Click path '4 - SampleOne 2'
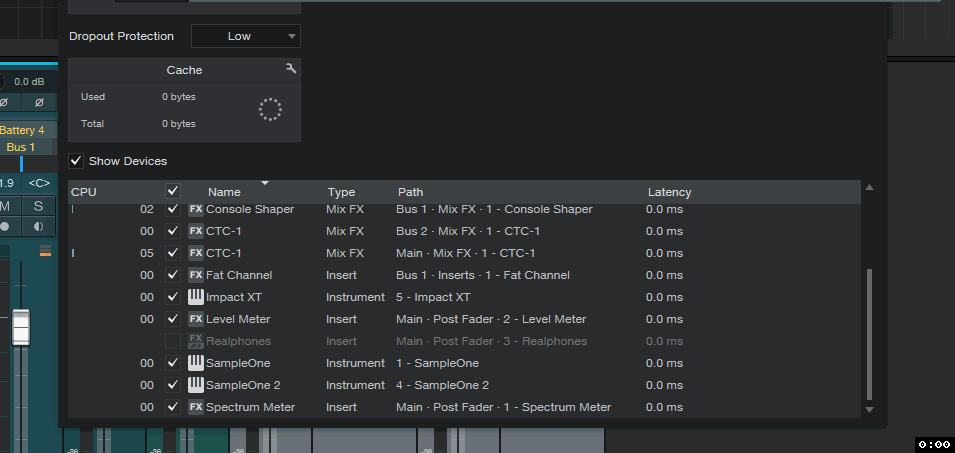The height and width of the screenshot is (453, 955). tap(442, 385)
